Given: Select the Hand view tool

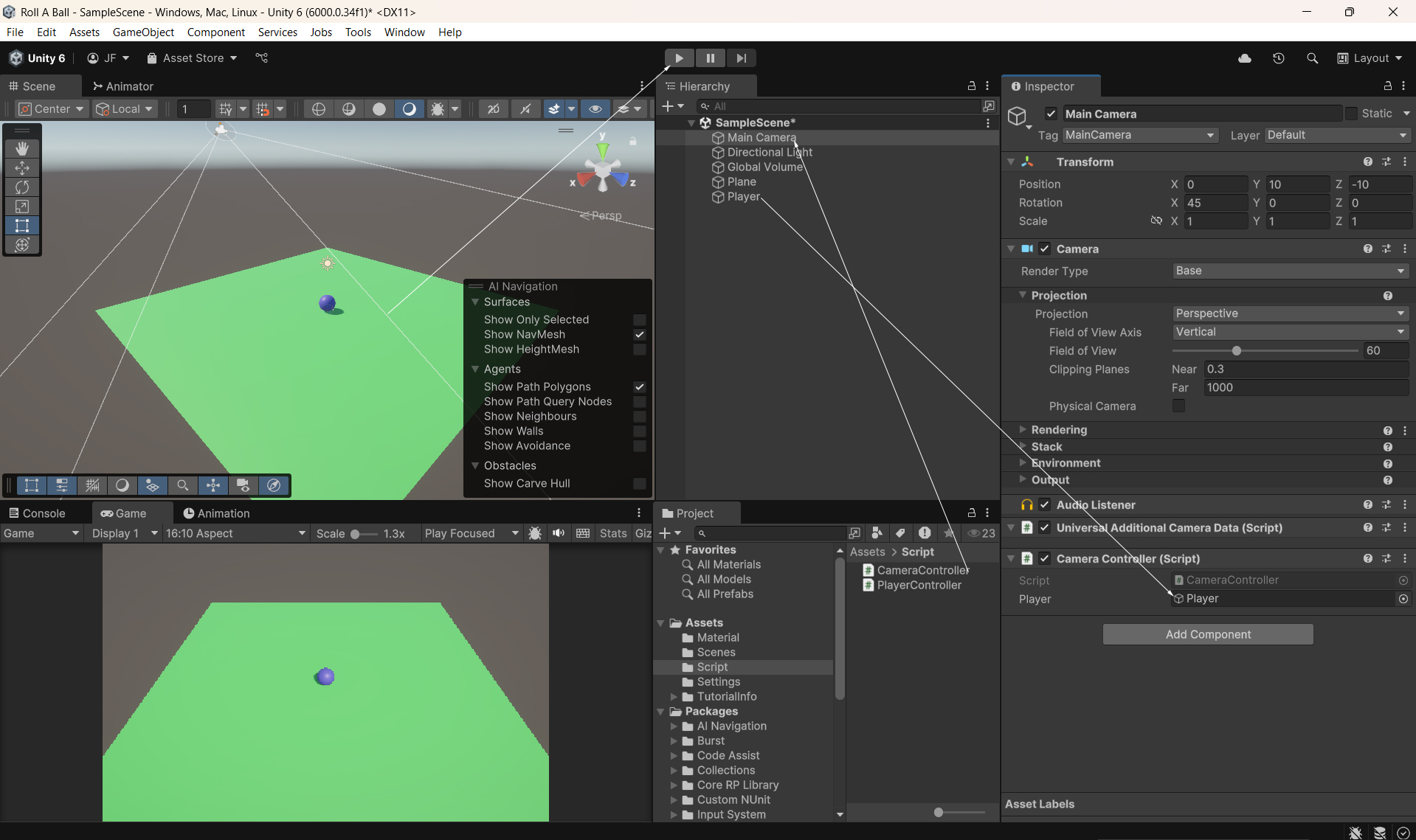Looking at the screenshot, I should point(22,149).
